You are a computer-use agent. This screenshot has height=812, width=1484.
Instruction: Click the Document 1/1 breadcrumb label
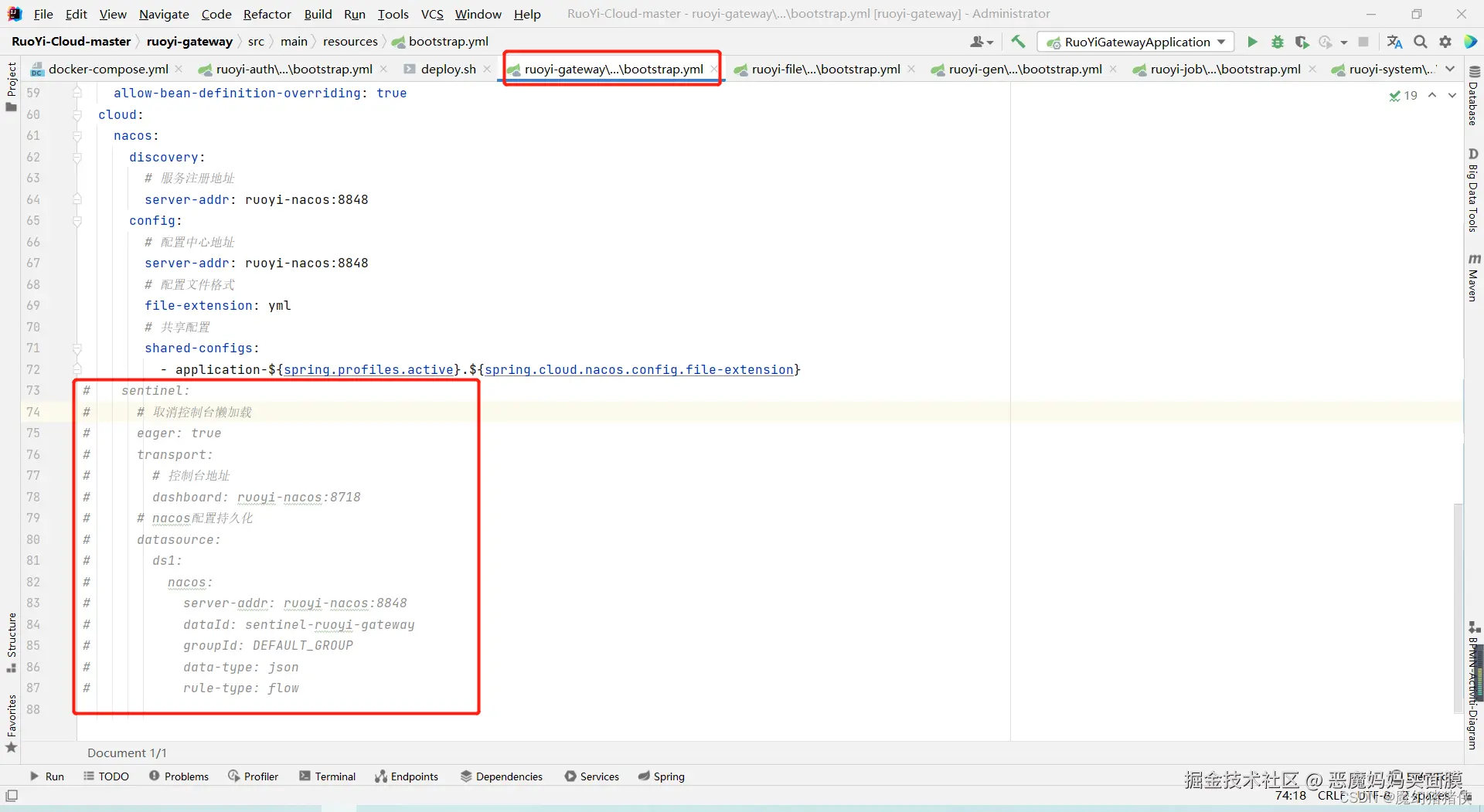point(127,753)
